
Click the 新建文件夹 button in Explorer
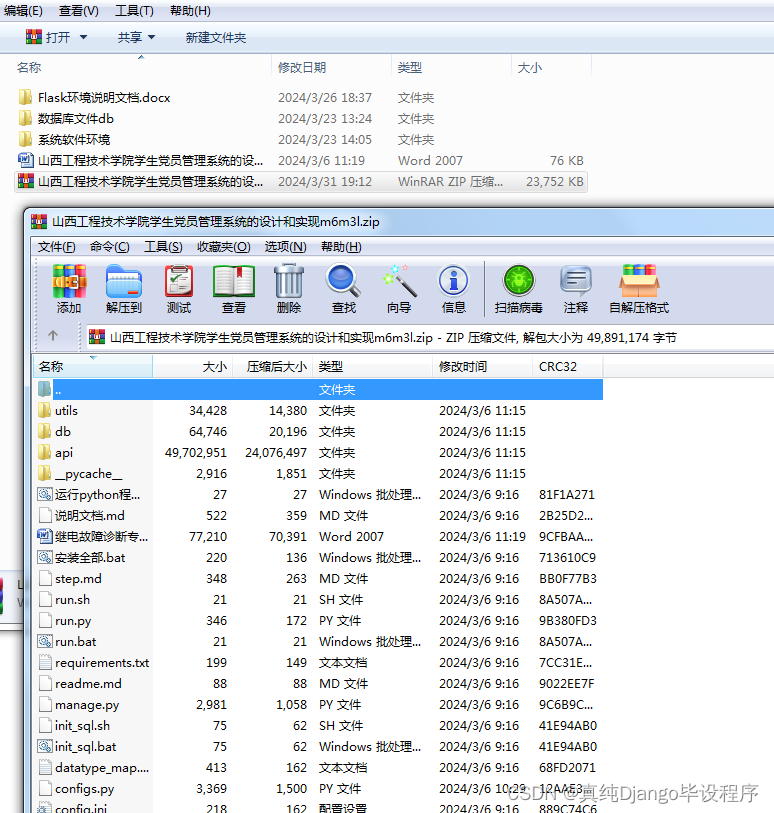[x=216, y=37]
